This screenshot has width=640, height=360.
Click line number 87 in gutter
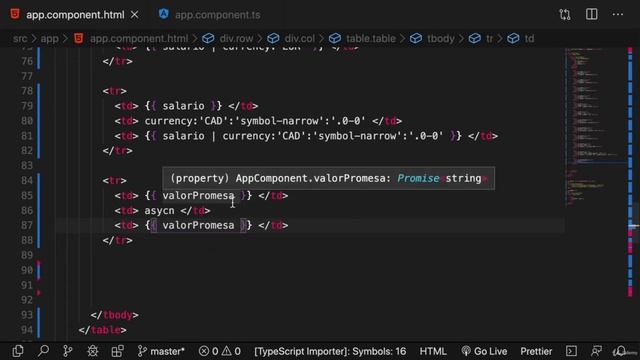pos(27,225)
